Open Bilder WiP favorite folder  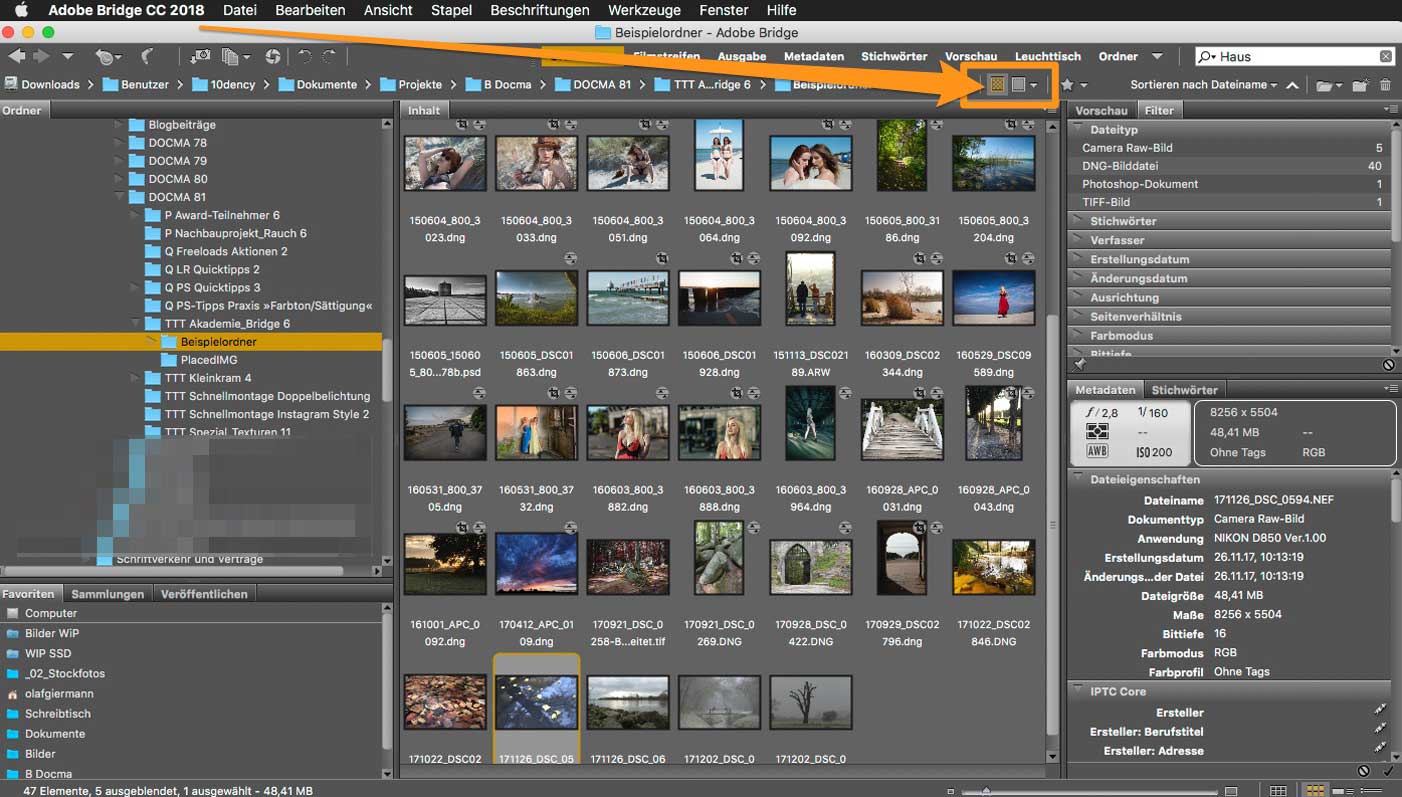pyautogui.click(x=51, y=634)
